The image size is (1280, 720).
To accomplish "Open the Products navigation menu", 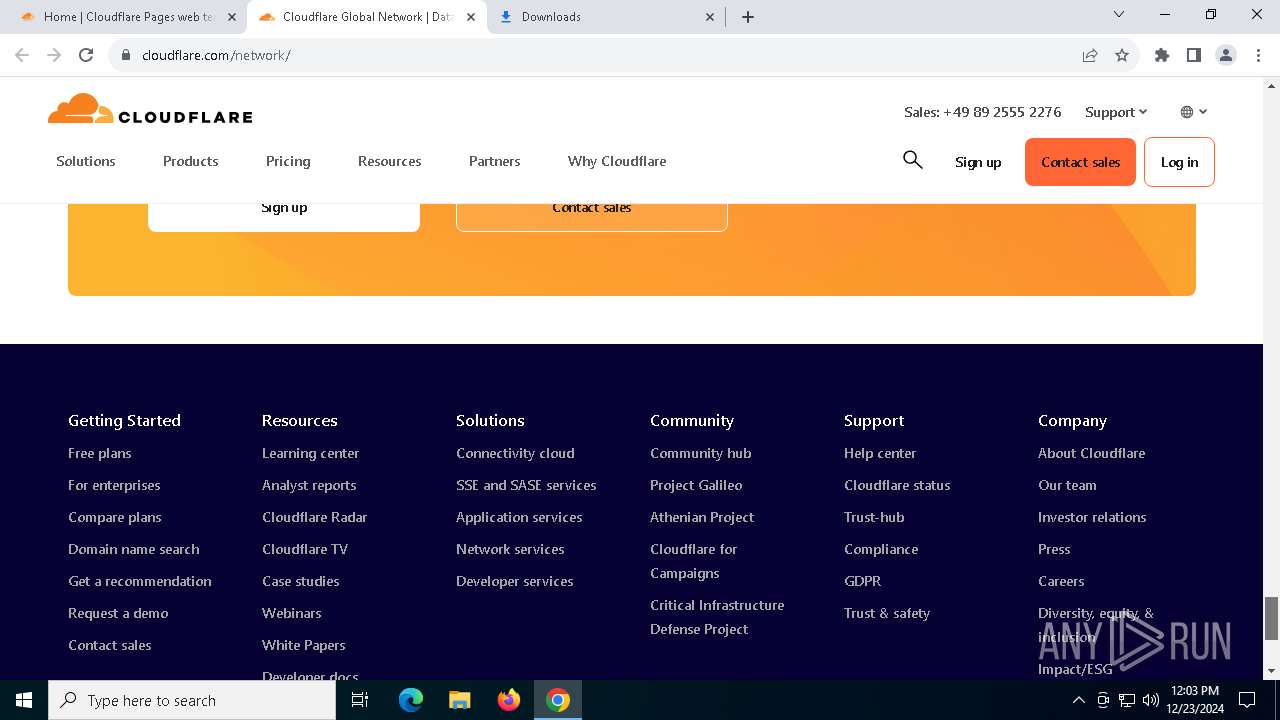I will pos(191,161).
